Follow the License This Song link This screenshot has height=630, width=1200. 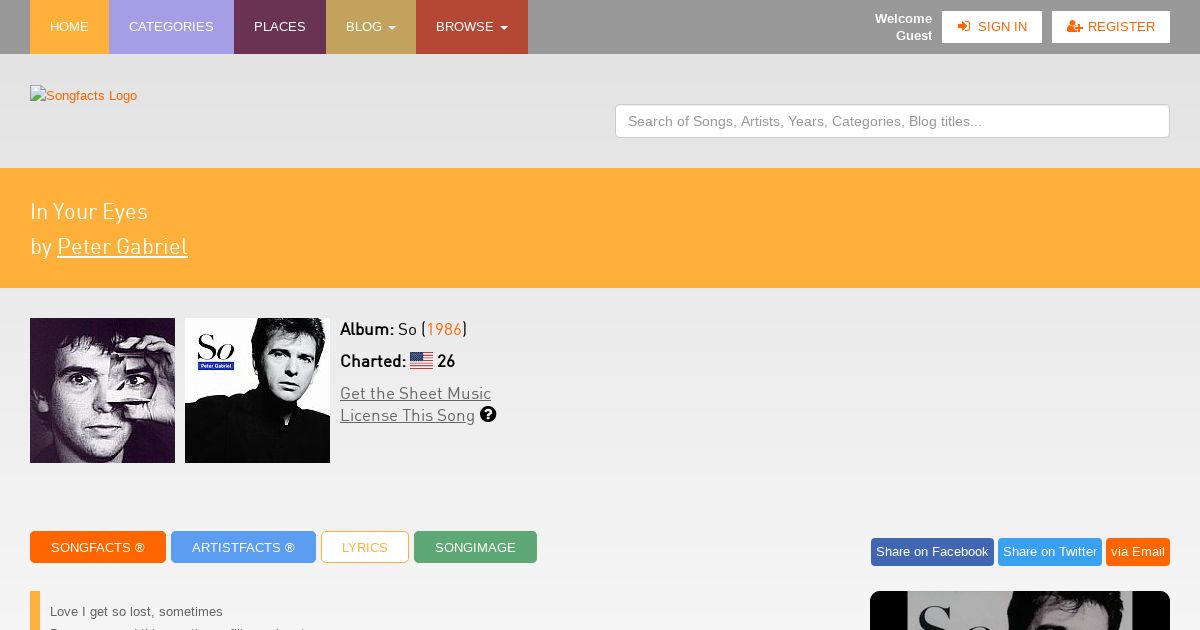pos(407,415)
